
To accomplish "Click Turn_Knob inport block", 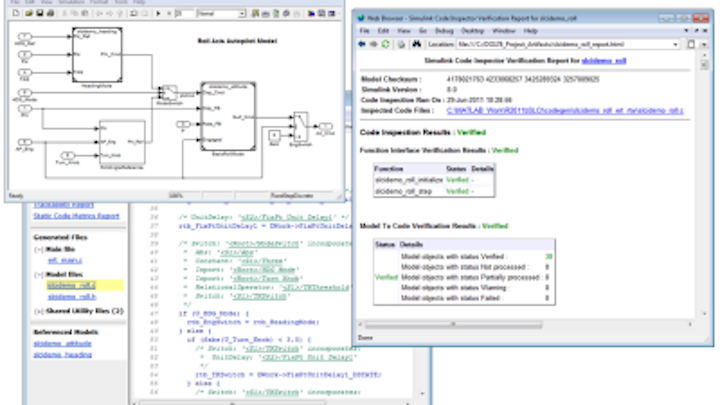I will click(x=68, y=156).
